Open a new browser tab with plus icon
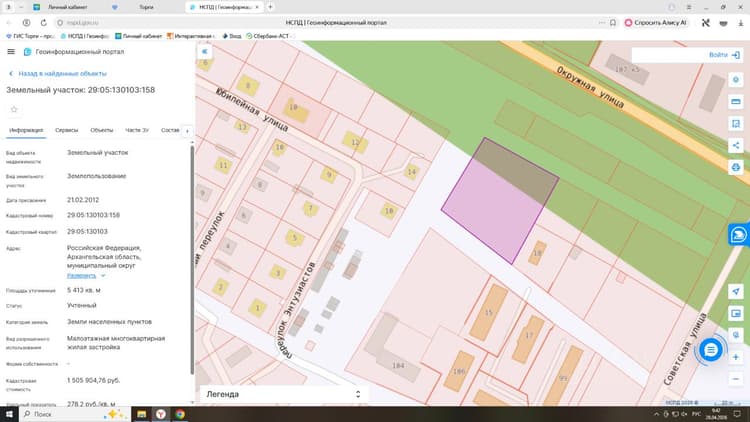Viewport: 750px width, 422px height. 270,7
